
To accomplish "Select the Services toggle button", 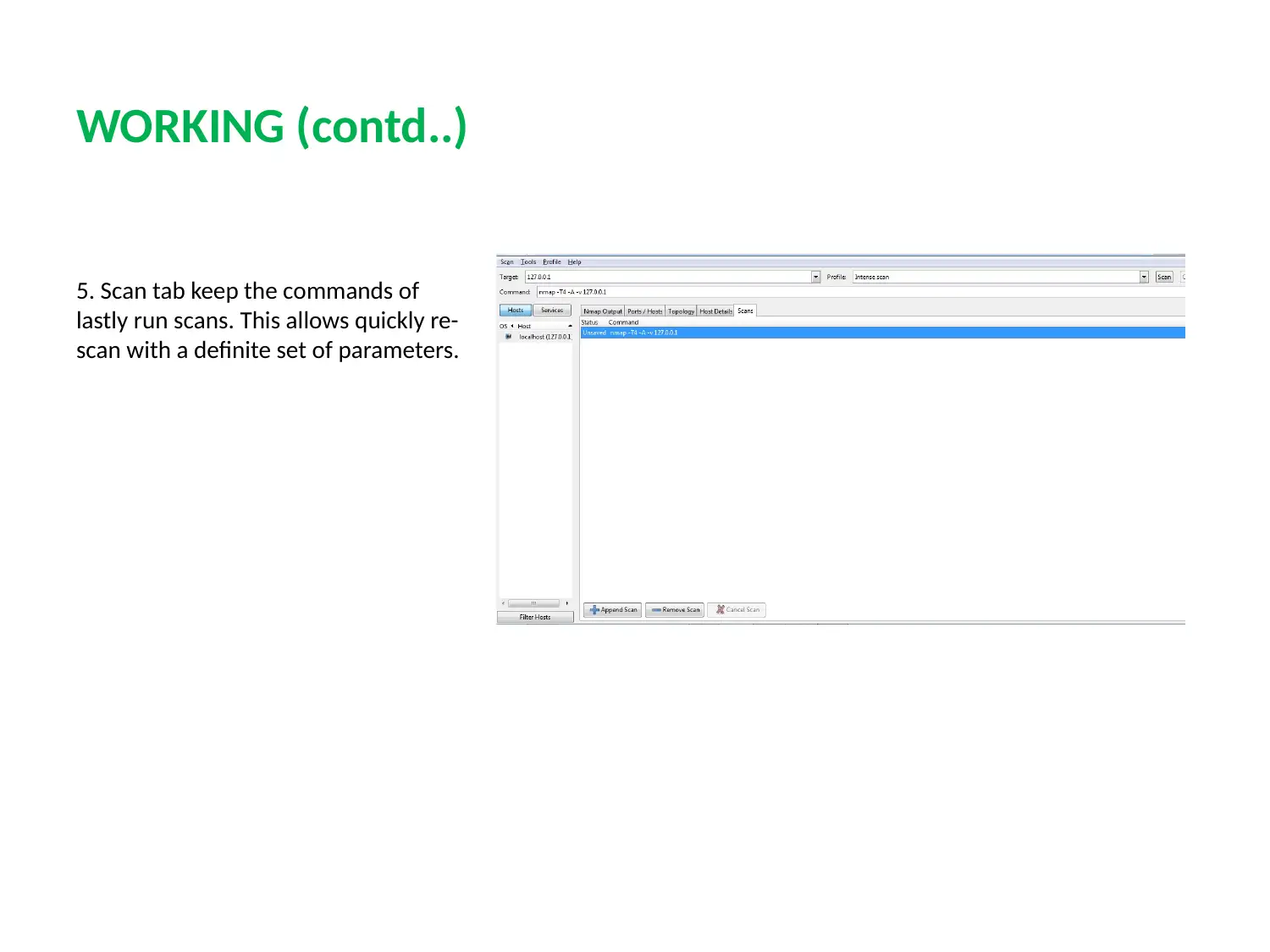I will pos(552,311).
